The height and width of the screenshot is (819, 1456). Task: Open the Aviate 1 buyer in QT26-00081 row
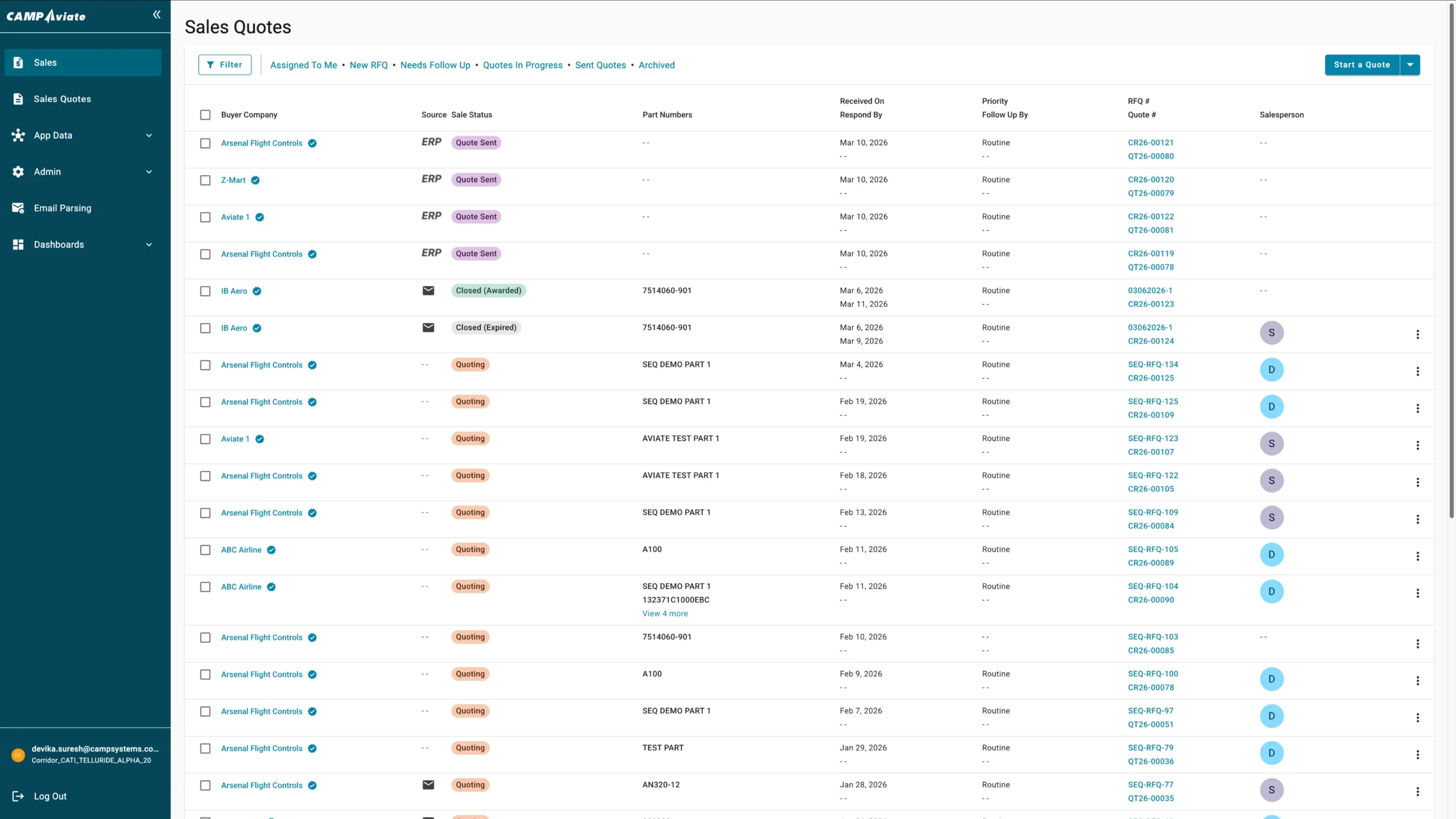[235, 217]
